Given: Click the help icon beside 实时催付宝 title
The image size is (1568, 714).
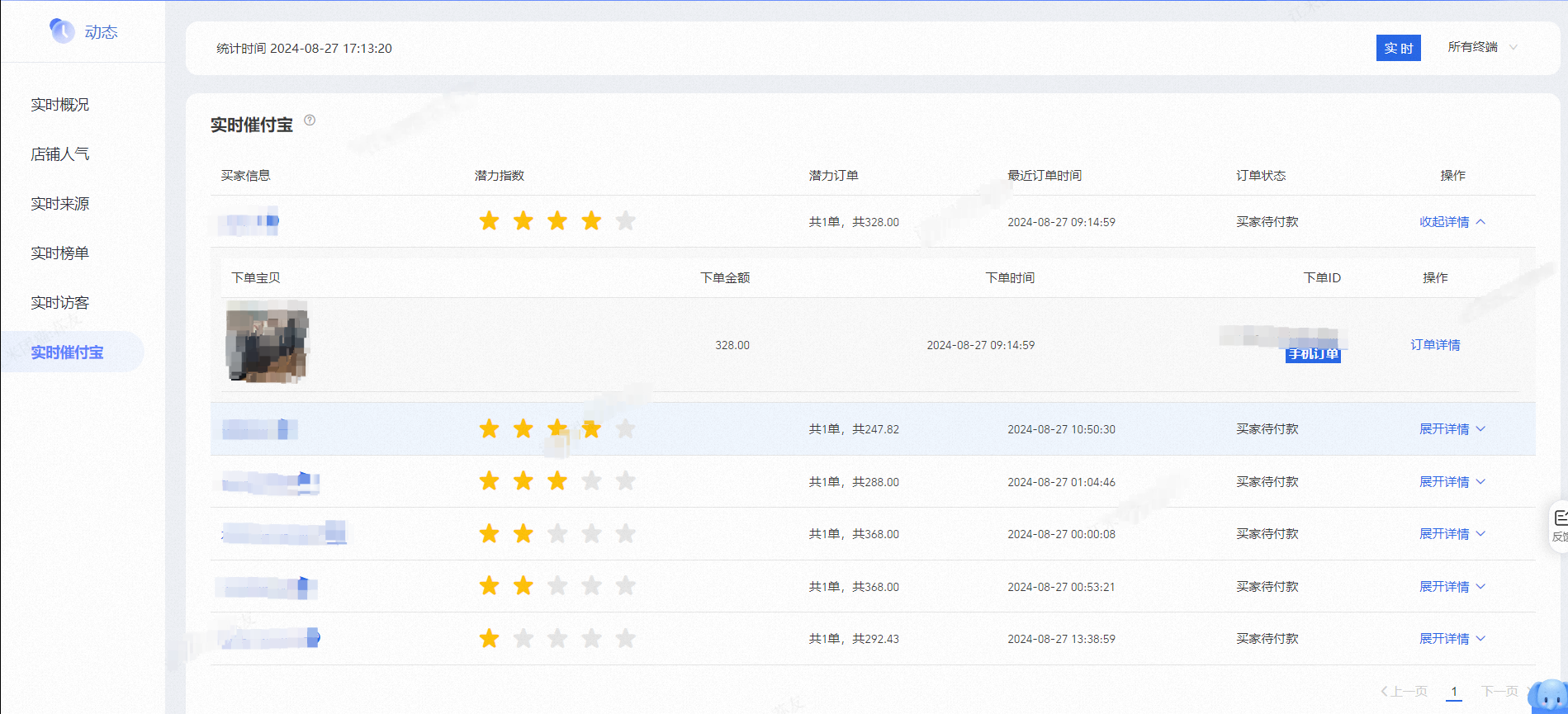Looking at the screenshot, I should point(310,120).
